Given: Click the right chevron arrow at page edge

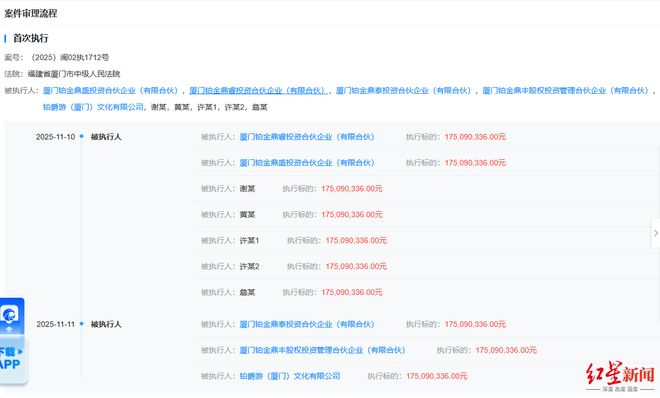Looking at the screenshot, I should (x=656, y=233).
